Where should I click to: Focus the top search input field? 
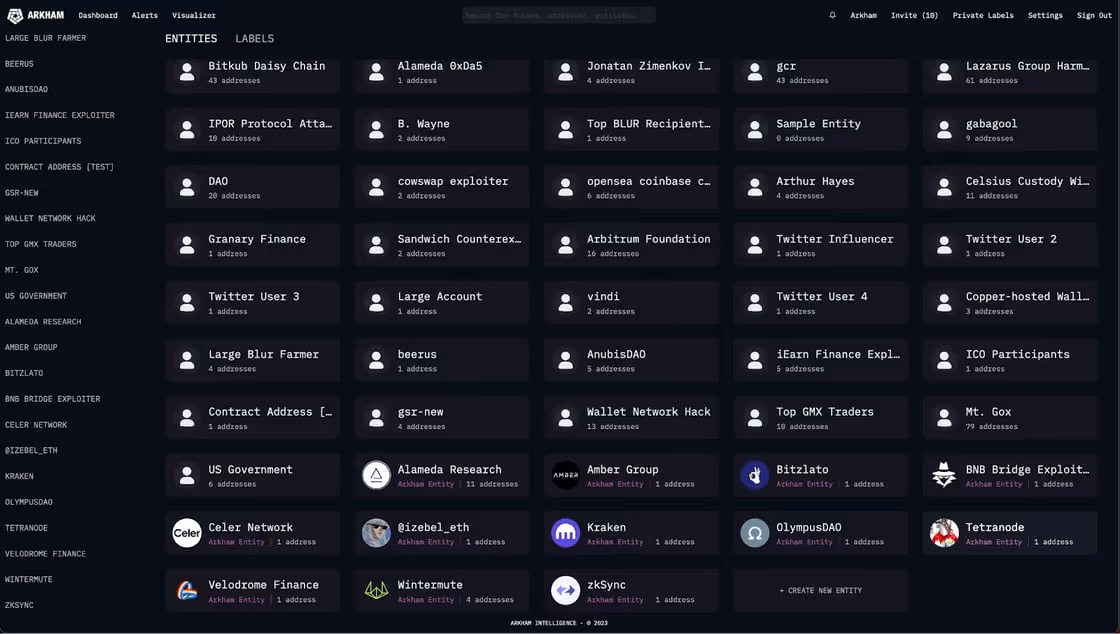559,15
